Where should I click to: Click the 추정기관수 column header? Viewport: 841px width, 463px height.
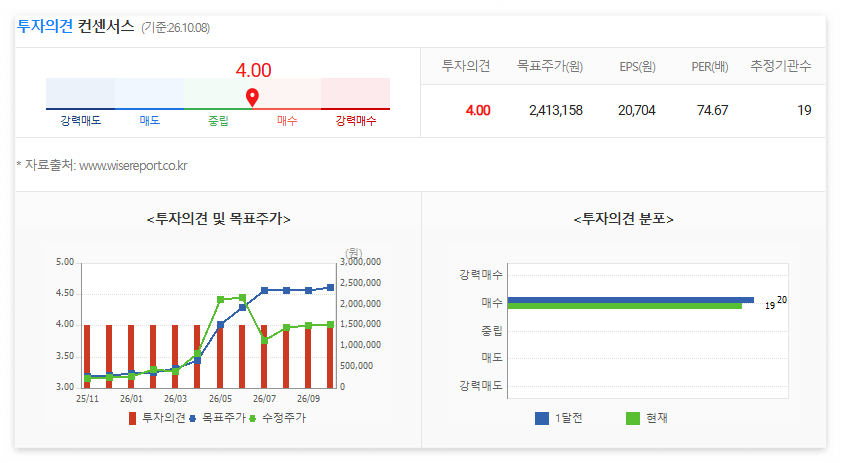780,66
